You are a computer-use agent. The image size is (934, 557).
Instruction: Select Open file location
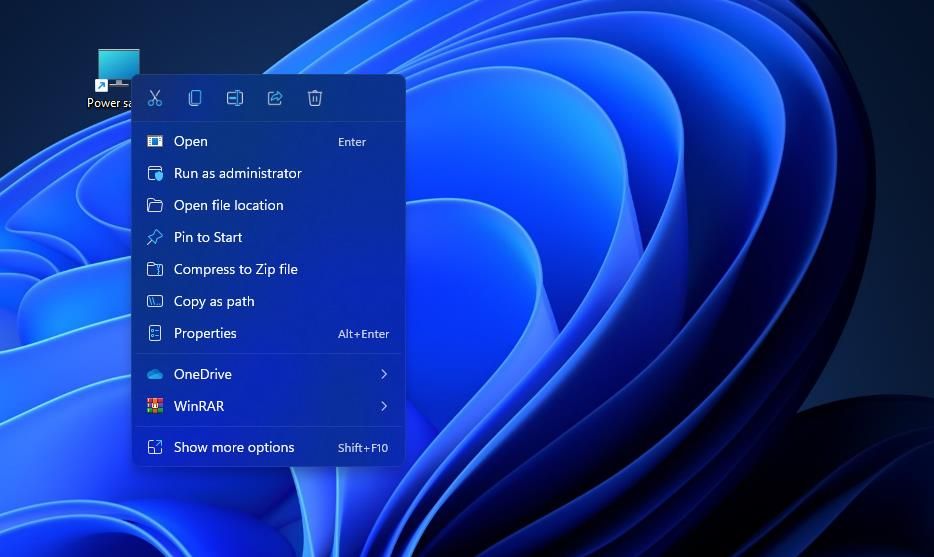268,206
